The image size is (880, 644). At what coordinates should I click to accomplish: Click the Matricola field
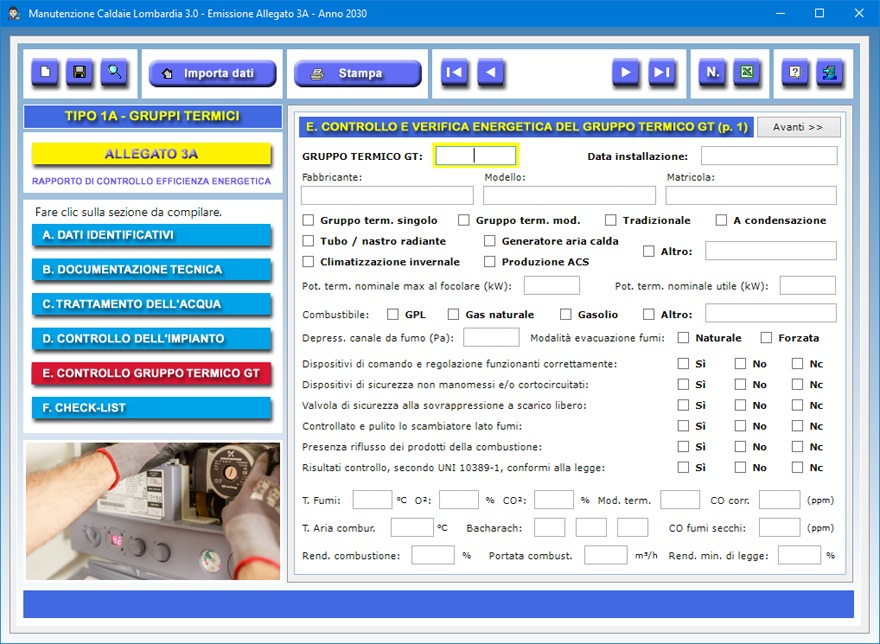click(x=751, y=195)
